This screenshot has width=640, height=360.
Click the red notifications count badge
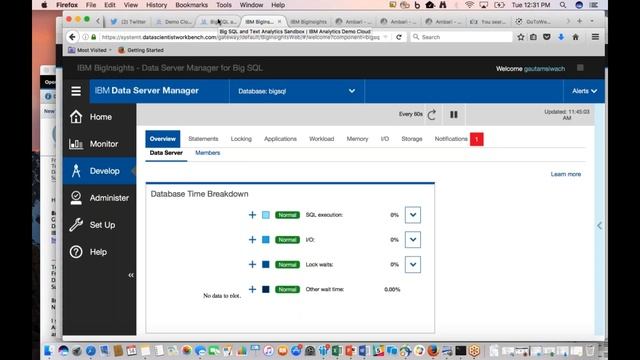click(x=477, y=139)
